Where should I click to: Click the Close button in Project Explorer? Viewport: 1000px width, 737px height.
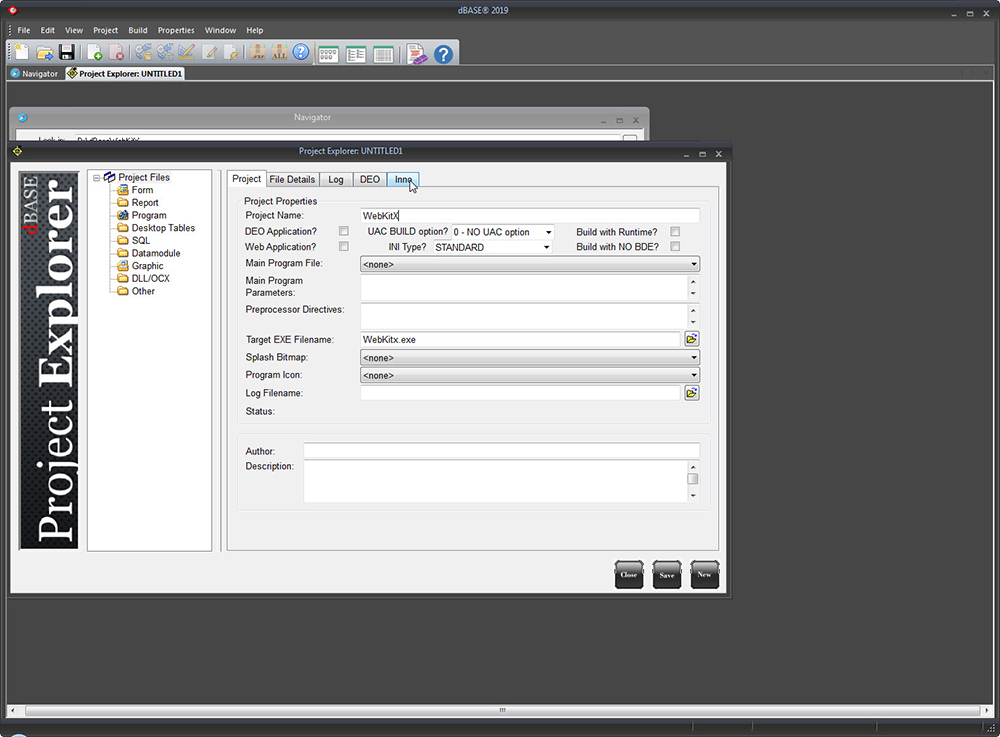pos(629,574)
